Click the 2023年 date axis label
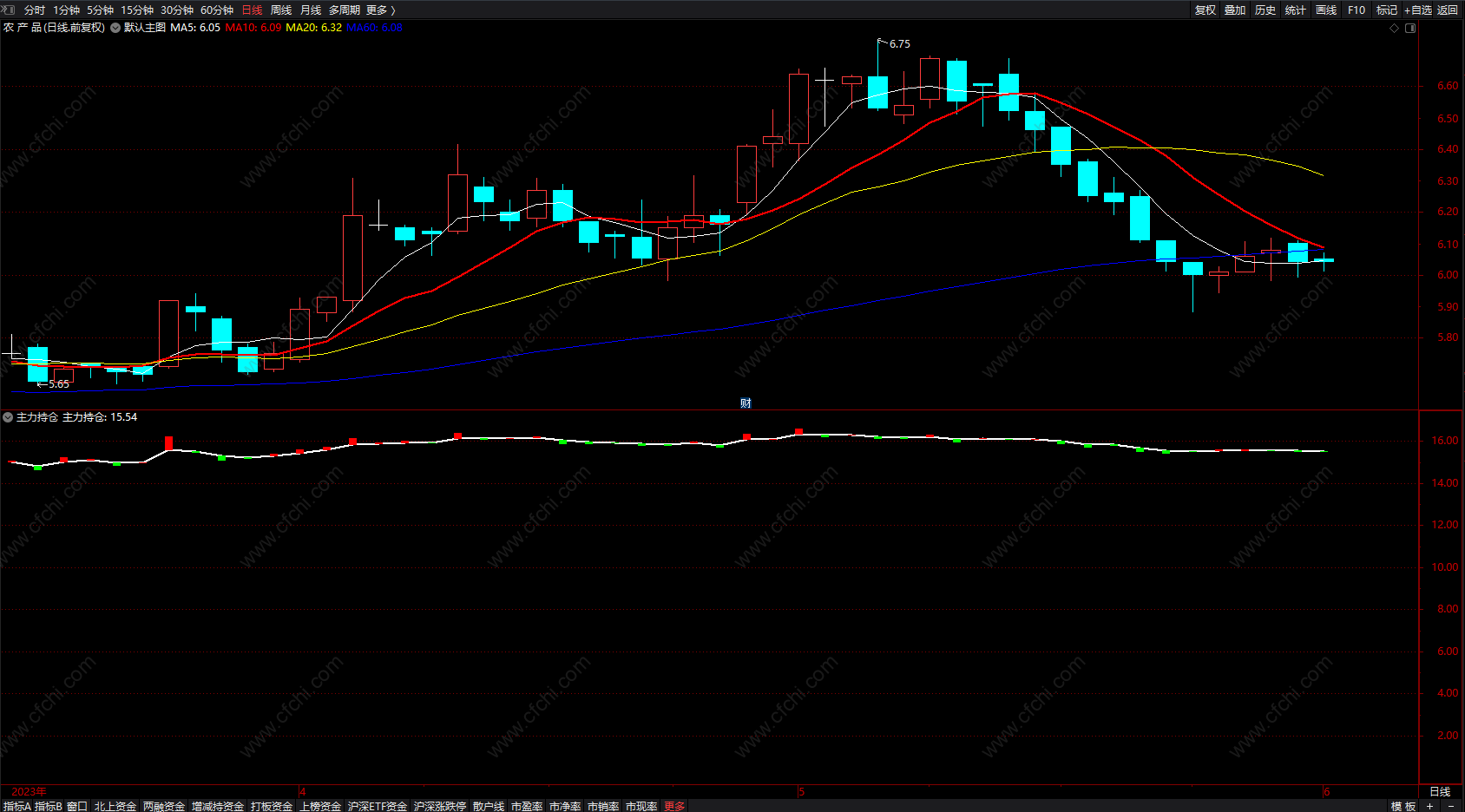The image size is (1465, 812). coord(29,791)
